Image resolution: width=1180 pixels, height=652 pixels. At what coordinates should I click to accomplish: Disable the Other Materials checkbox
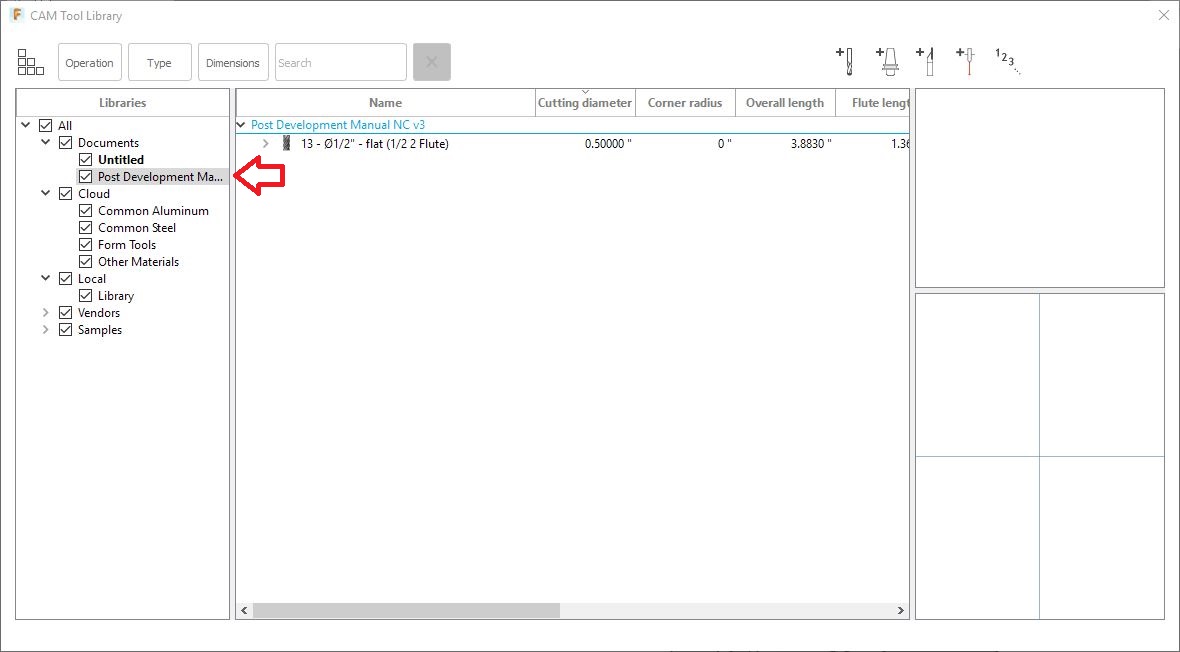coord(85,261)
